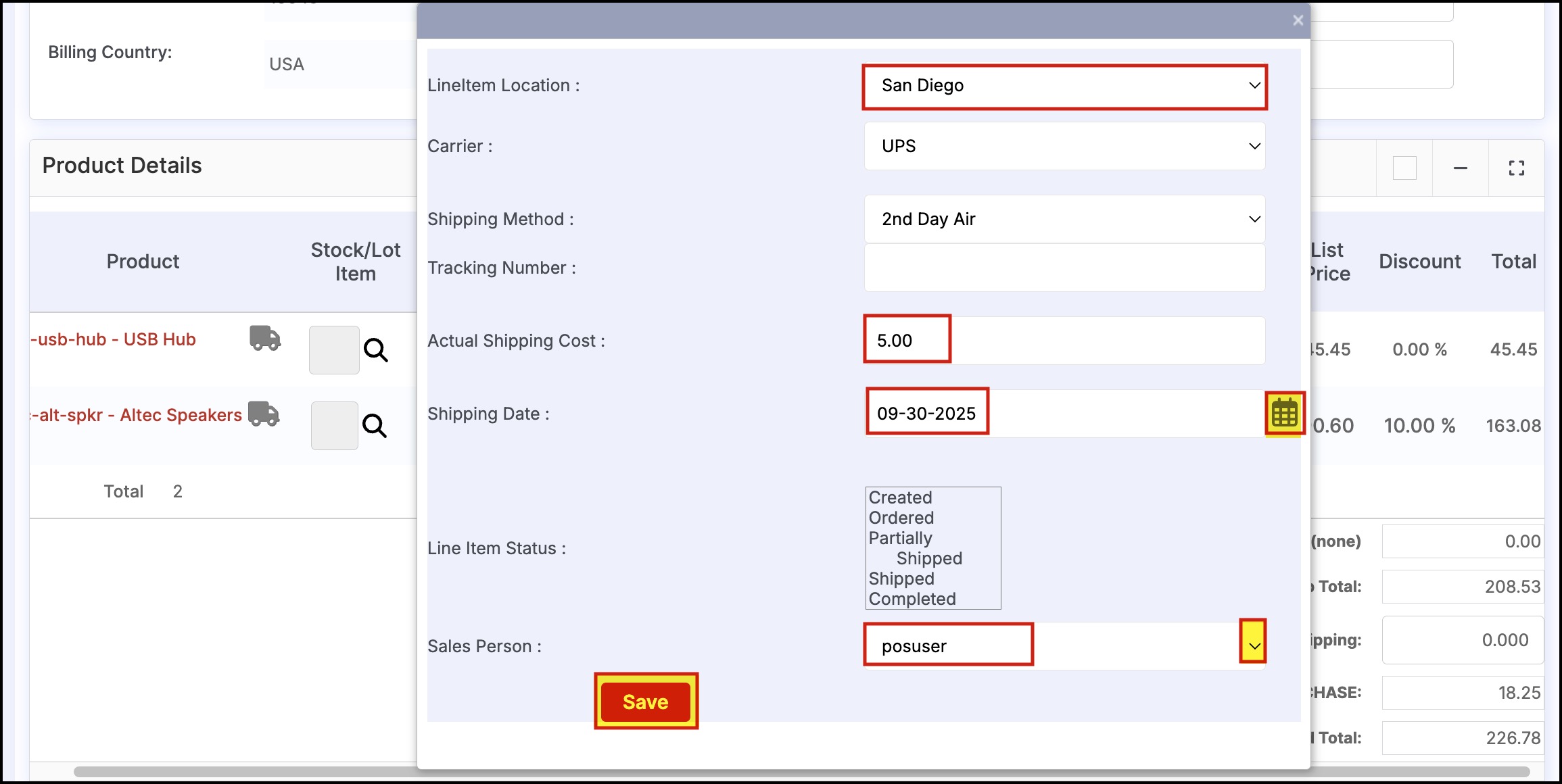This screenshot has height=784, width=1562.
Task: Click the shipping date calendar icon
Action: tap(1284, 413)
